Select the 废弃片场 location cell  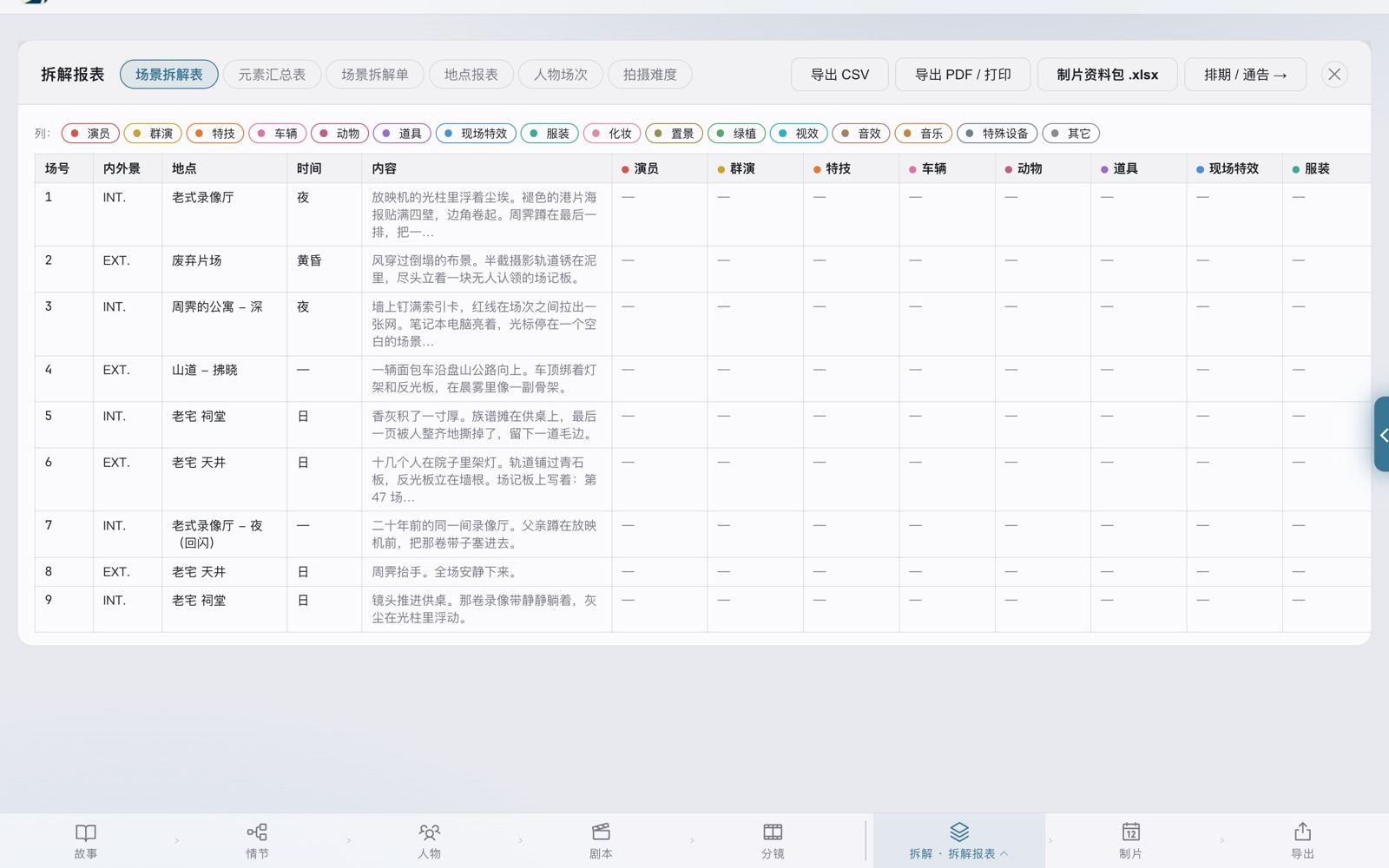(224, 269)
